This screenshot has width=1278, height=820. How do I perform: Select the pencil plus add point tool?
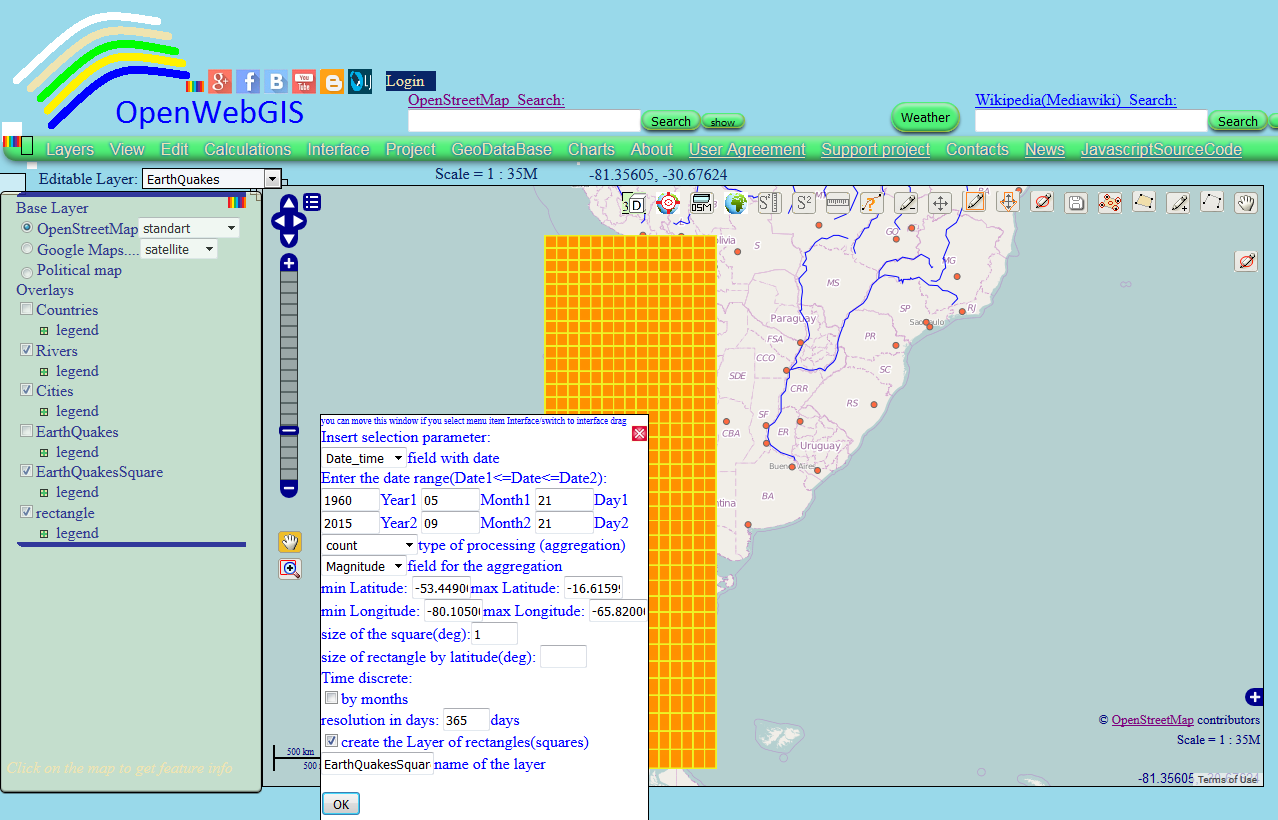[1178, 203]
